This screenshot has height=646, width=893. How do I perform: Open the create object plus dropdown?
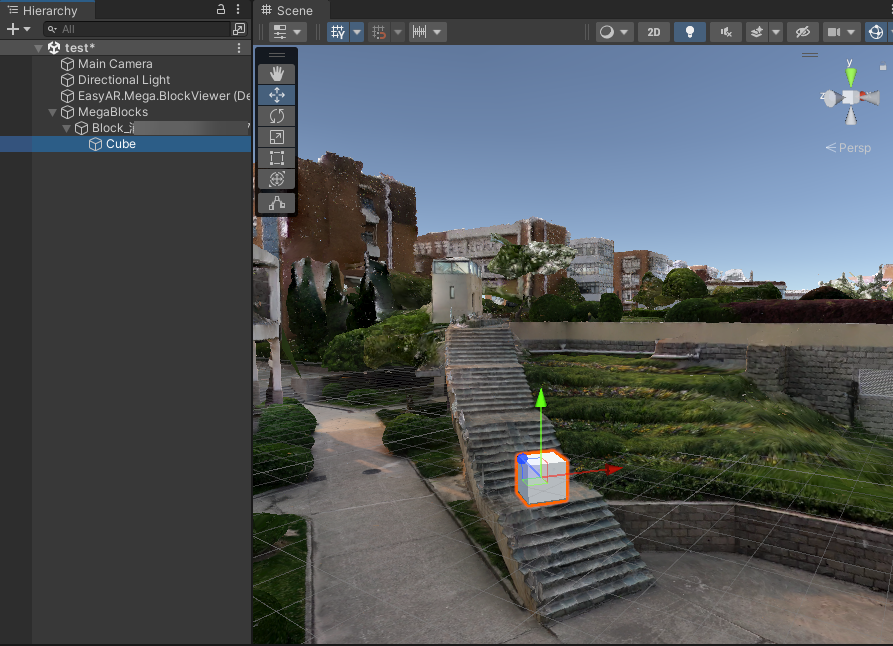tap(18, 29)
